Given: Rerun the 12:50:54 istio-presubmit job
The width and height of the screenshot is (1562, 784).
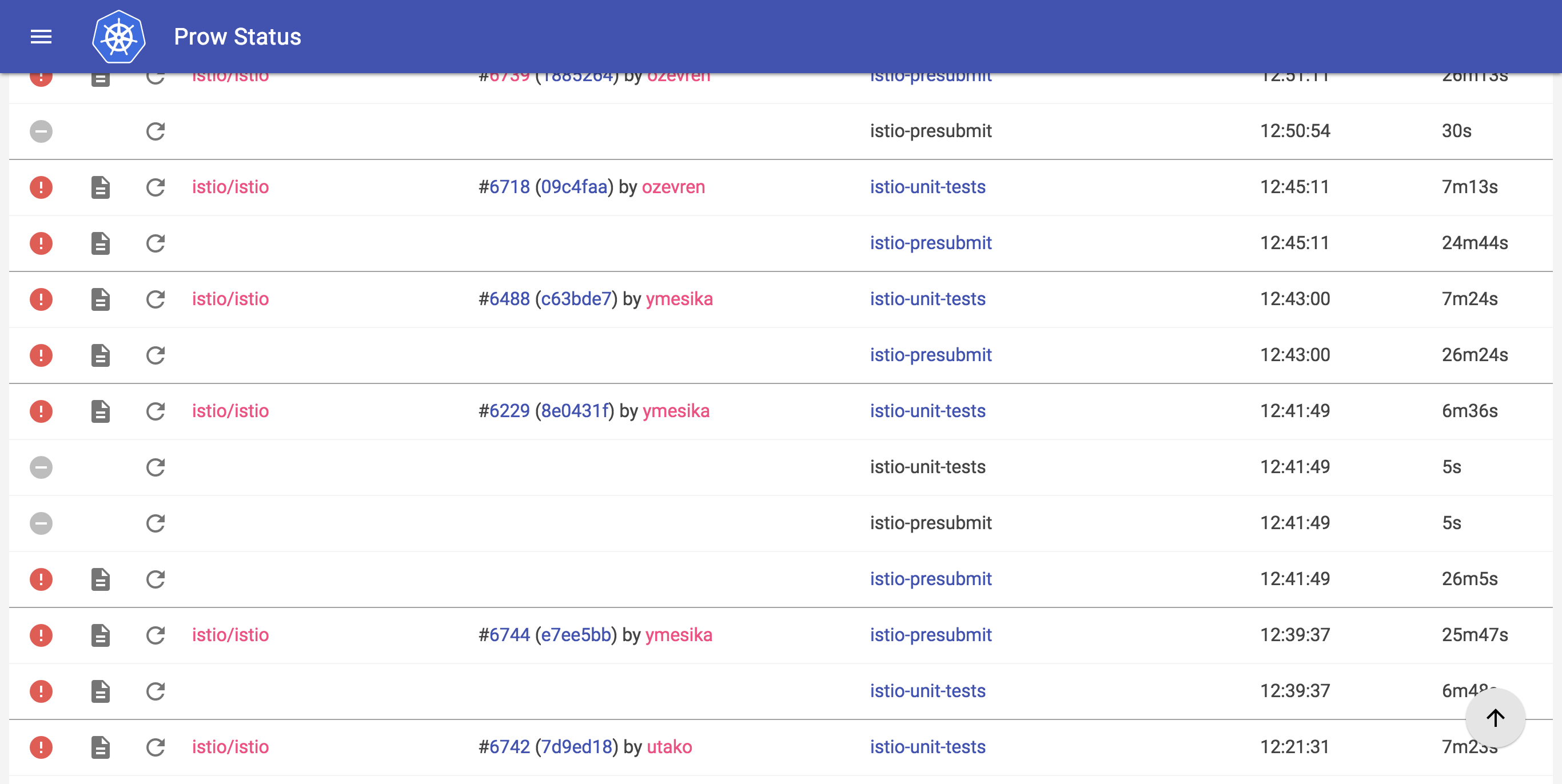Looking at the screenshot, I should [x=156, y=131].
